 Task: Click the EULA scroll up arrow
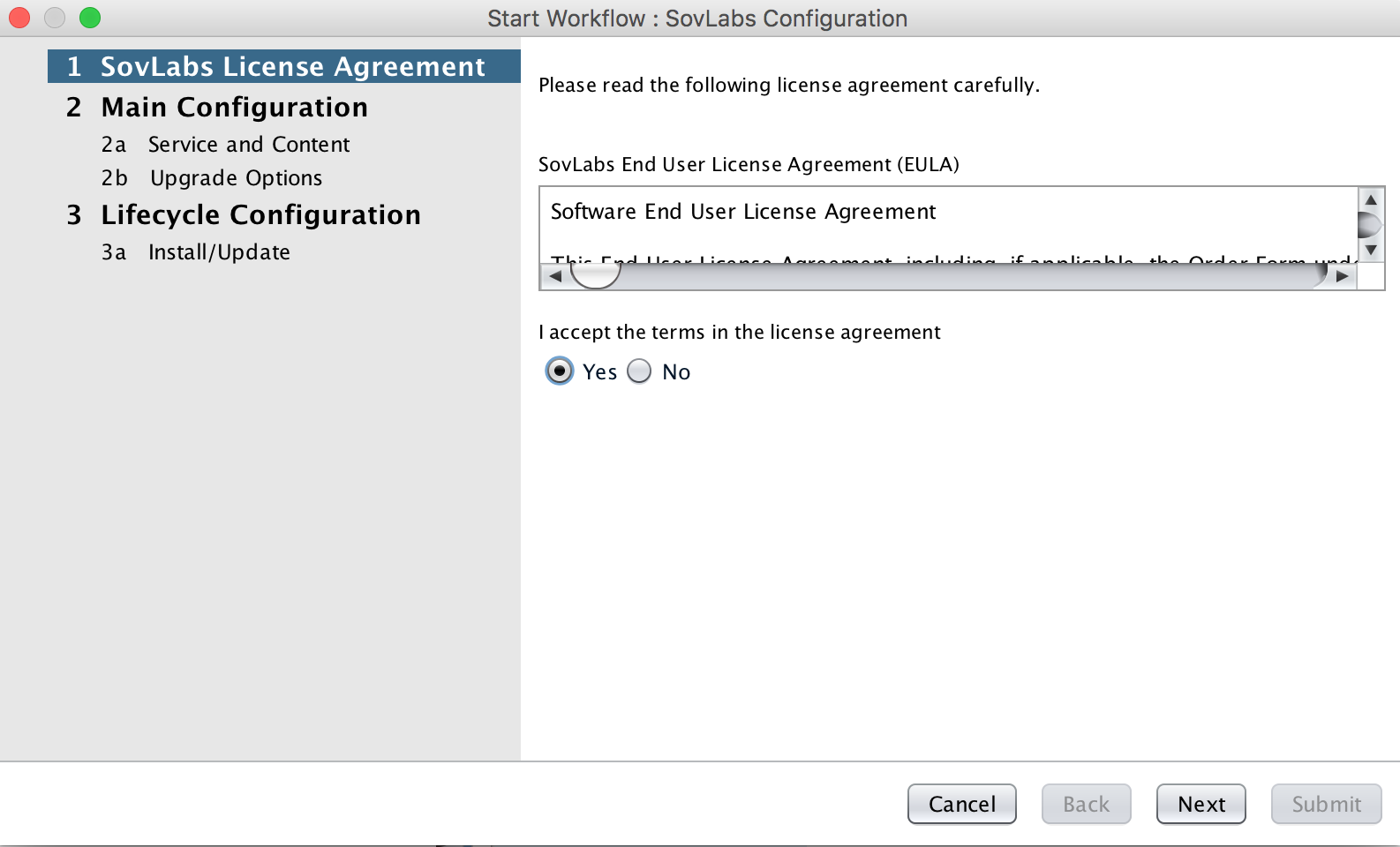pos(1370,199)
